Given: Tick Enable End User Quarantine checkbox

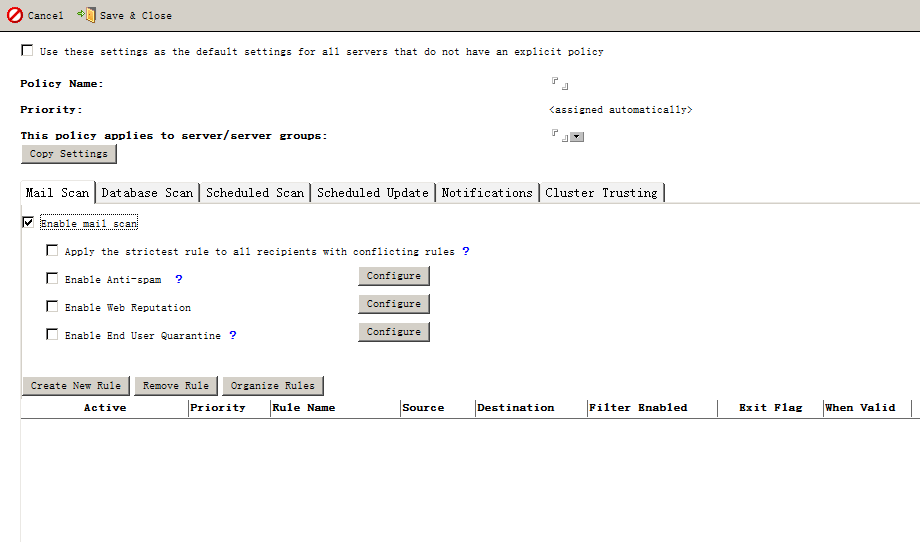Looking at the screenshot, I should point(52,335).
